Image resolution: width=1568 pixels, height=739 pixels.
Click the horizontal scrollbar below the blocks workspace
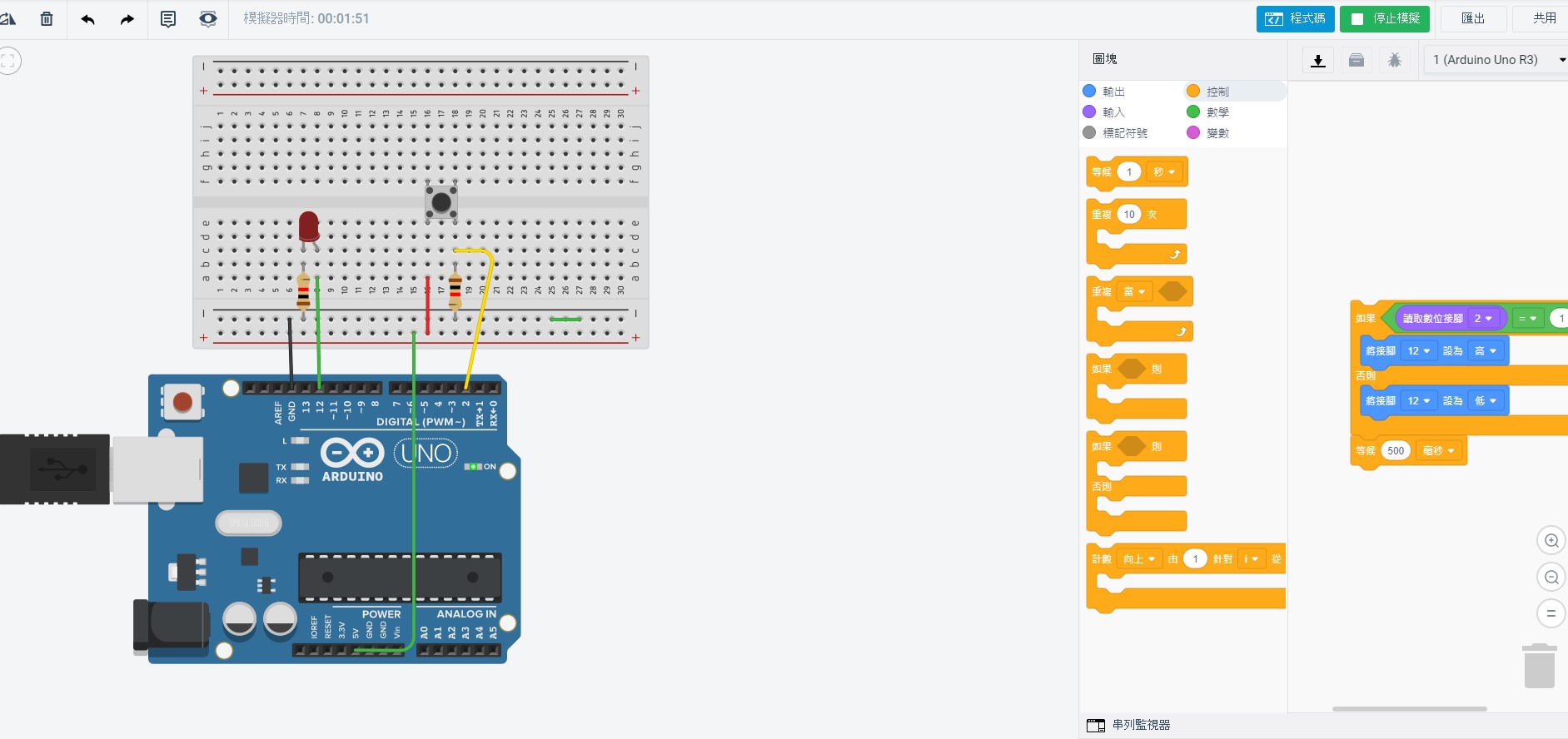1409,709
